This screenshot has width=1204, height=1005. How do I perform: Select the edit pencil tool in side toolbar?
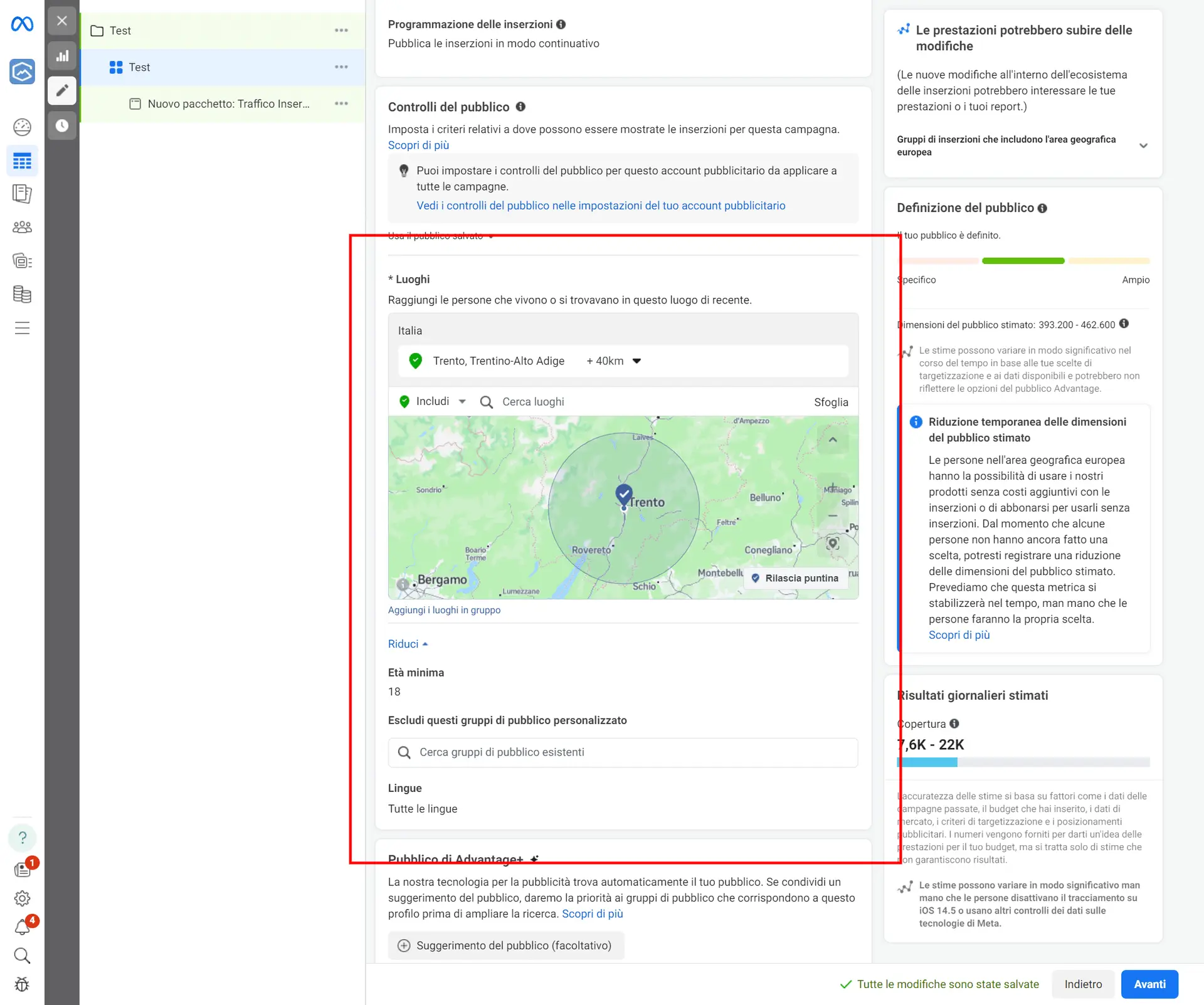click(x=61, y=90)
